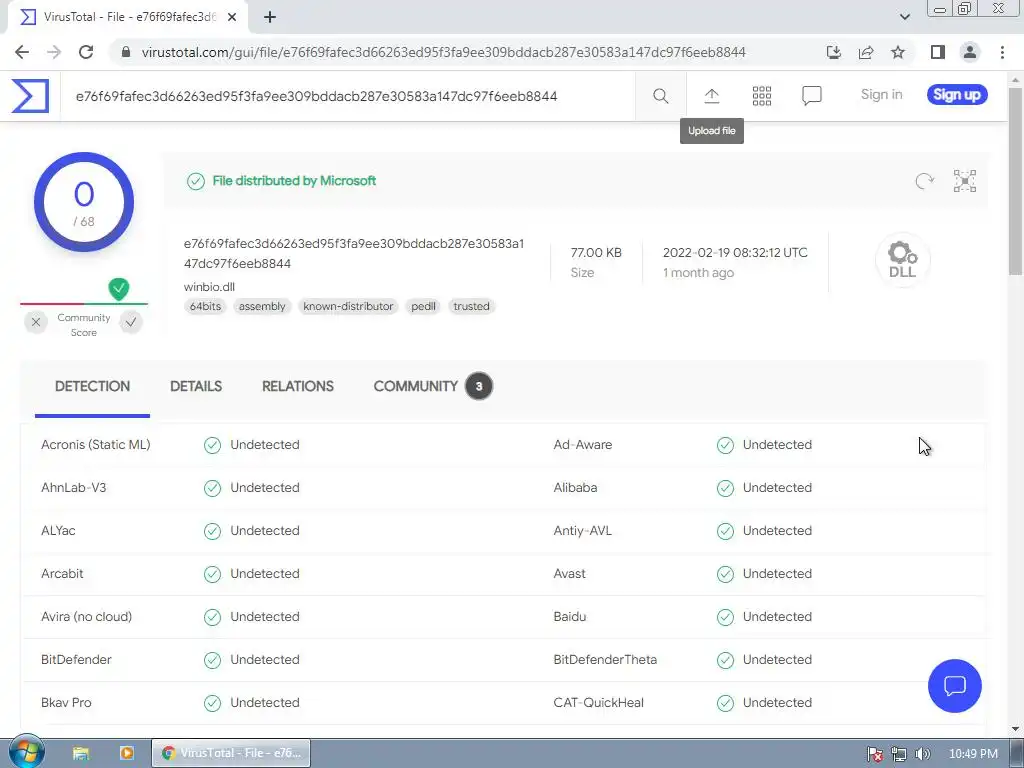Switch to the DETAILS tab
1024x768 pixels.
tap(196, 387)
